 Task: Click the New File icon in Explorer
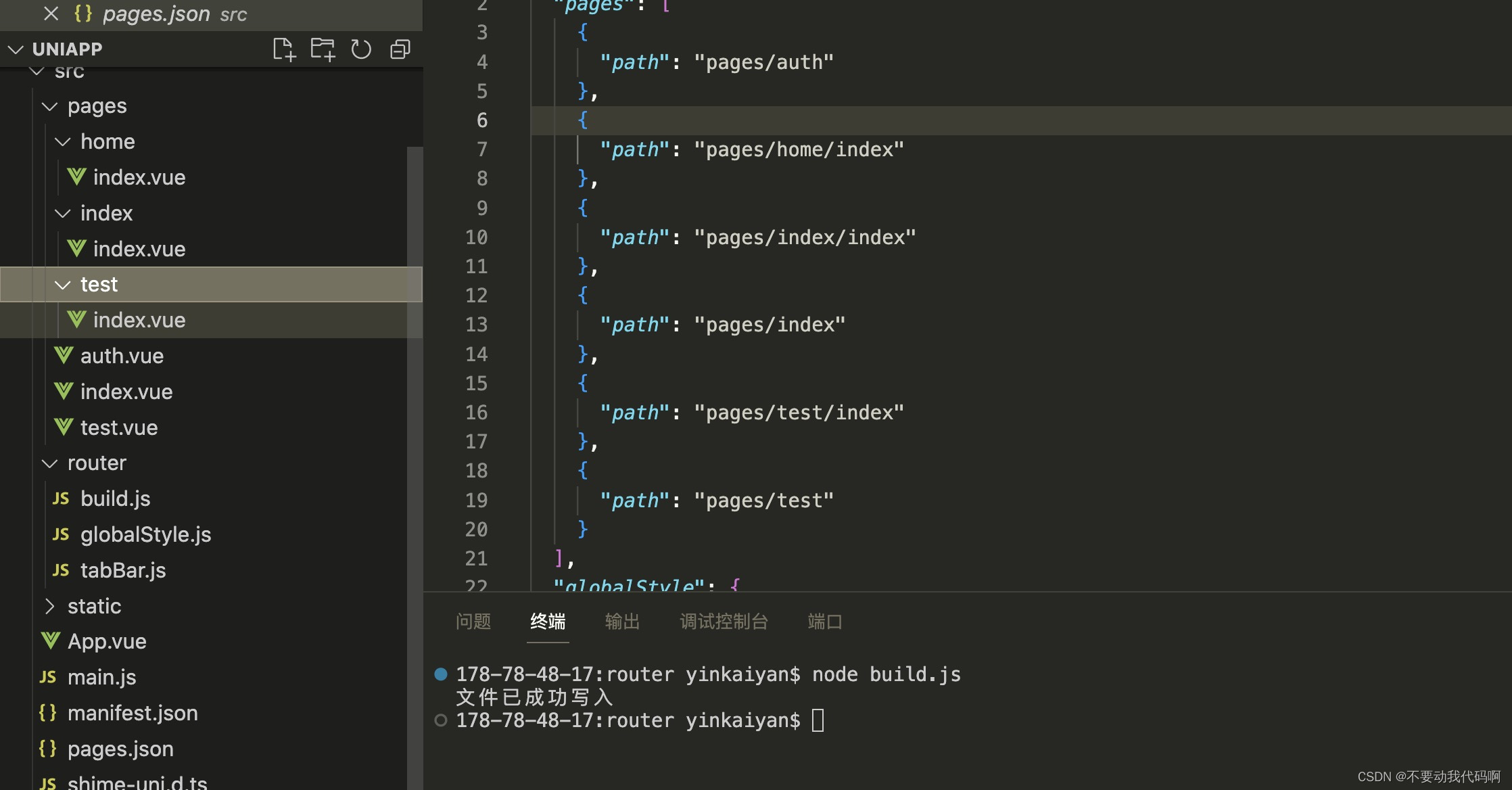point(284,49)
